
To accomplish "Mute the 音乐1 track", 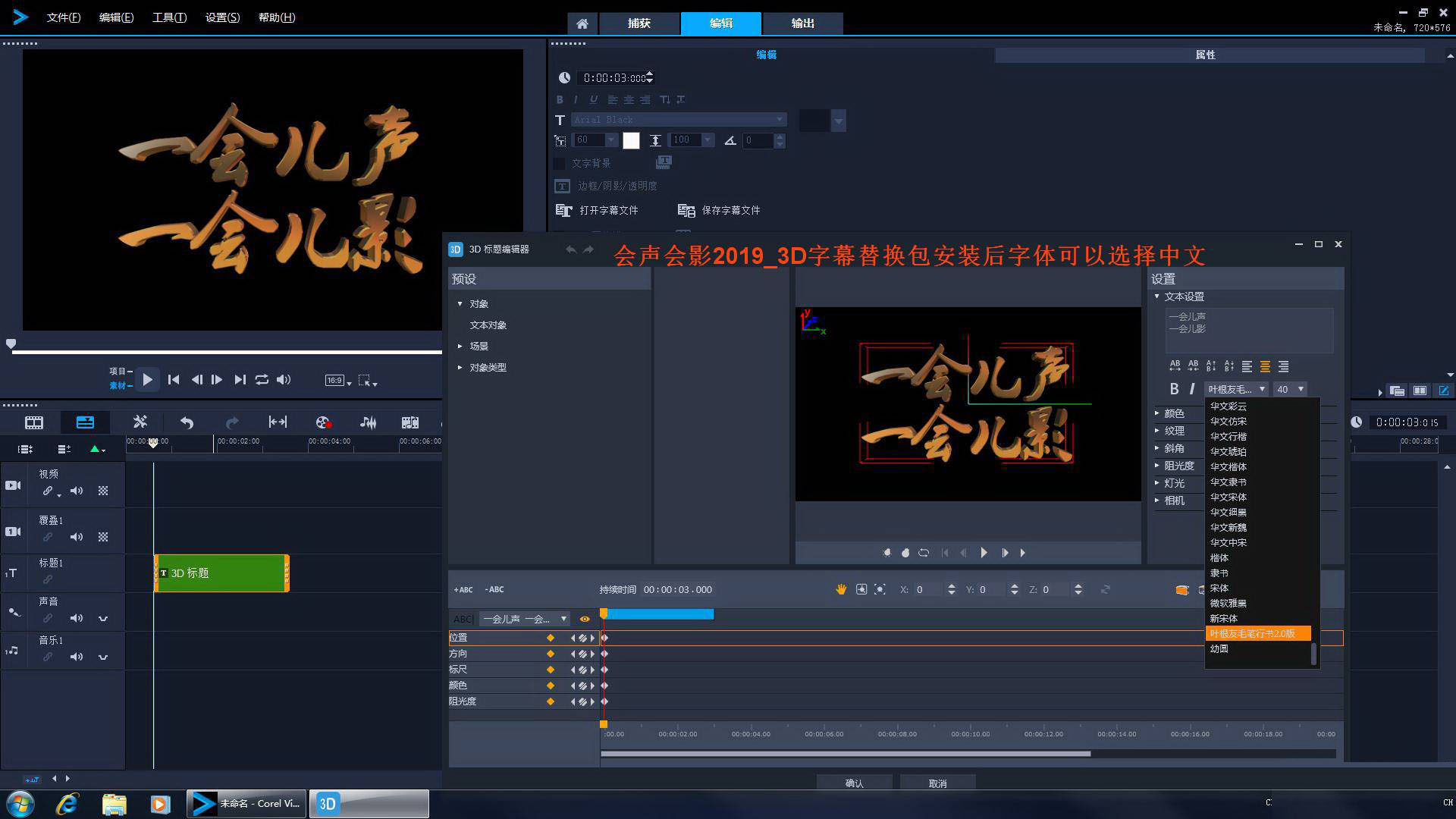I will [77, 657].
